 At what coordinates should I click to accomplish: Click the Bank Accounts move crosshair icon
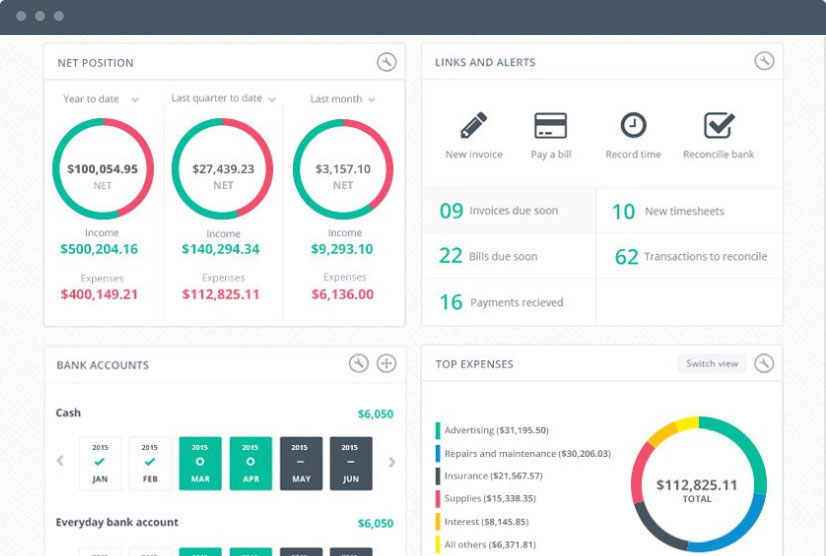click(x=386, y=364)
